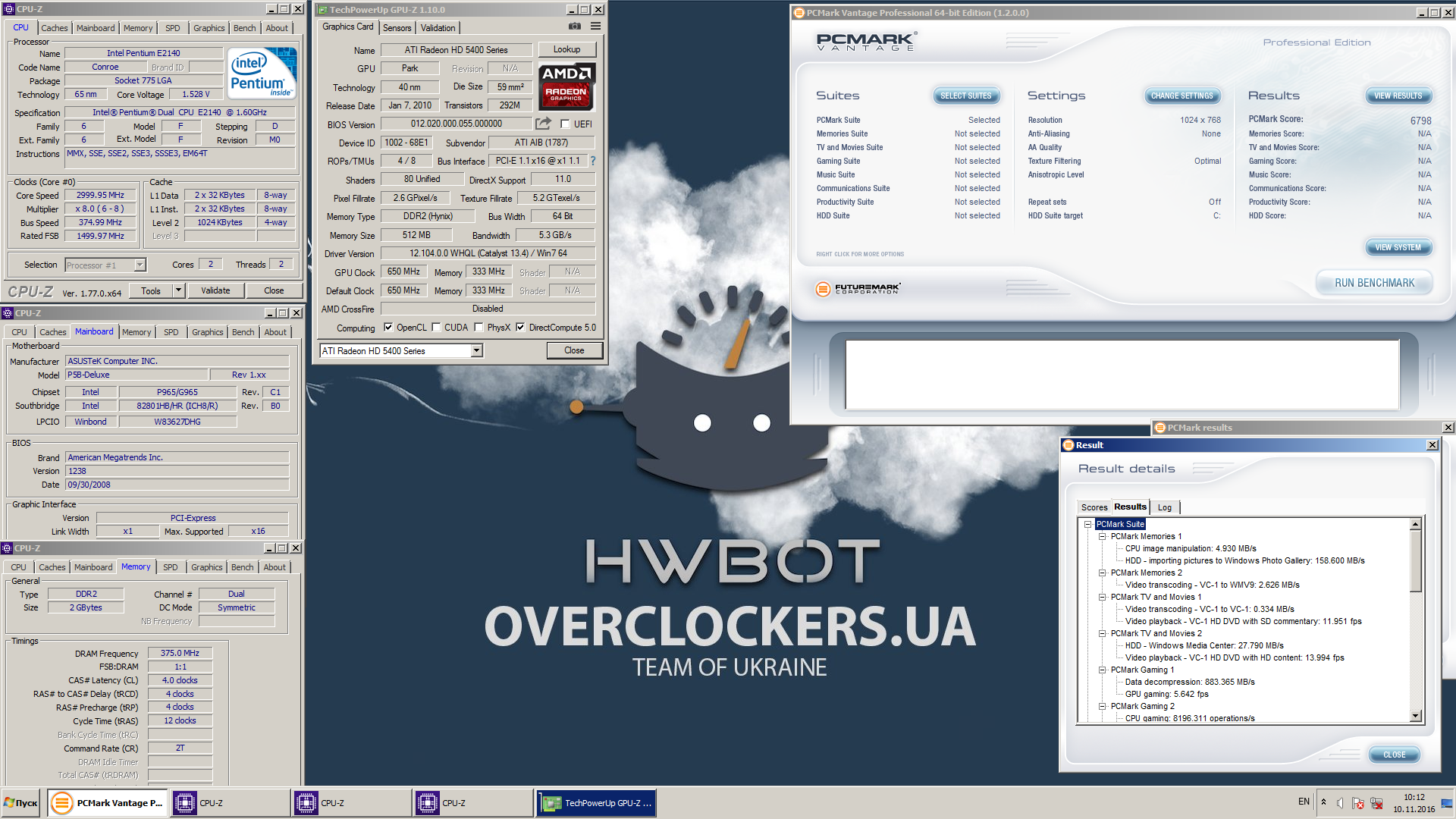Image resolution: width=1456 pixels, height=819 pixels.
Task: Click CLOSE button in Result details
Action: [x=1395, y=755]
